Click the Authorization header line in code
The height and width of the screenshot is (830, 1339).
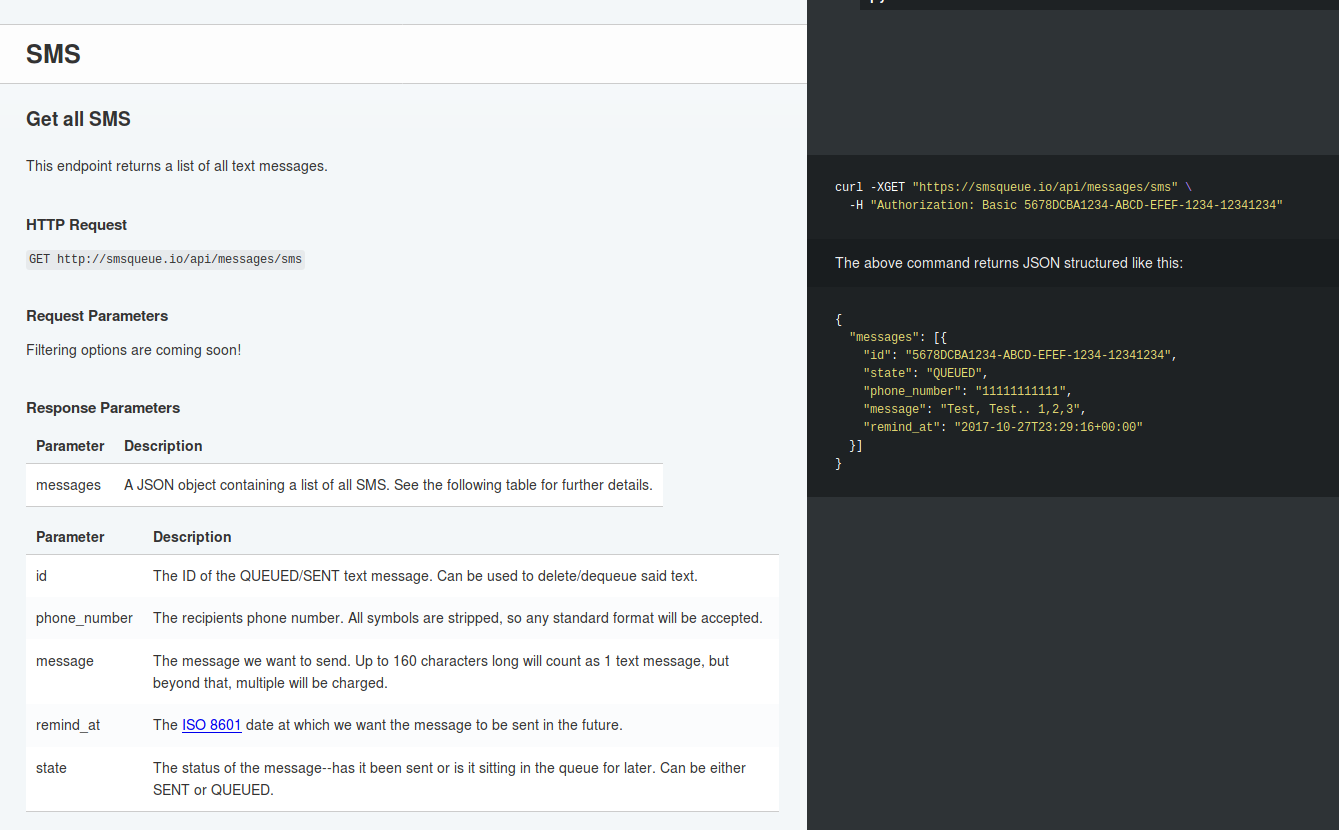(x=1065, y=205)
